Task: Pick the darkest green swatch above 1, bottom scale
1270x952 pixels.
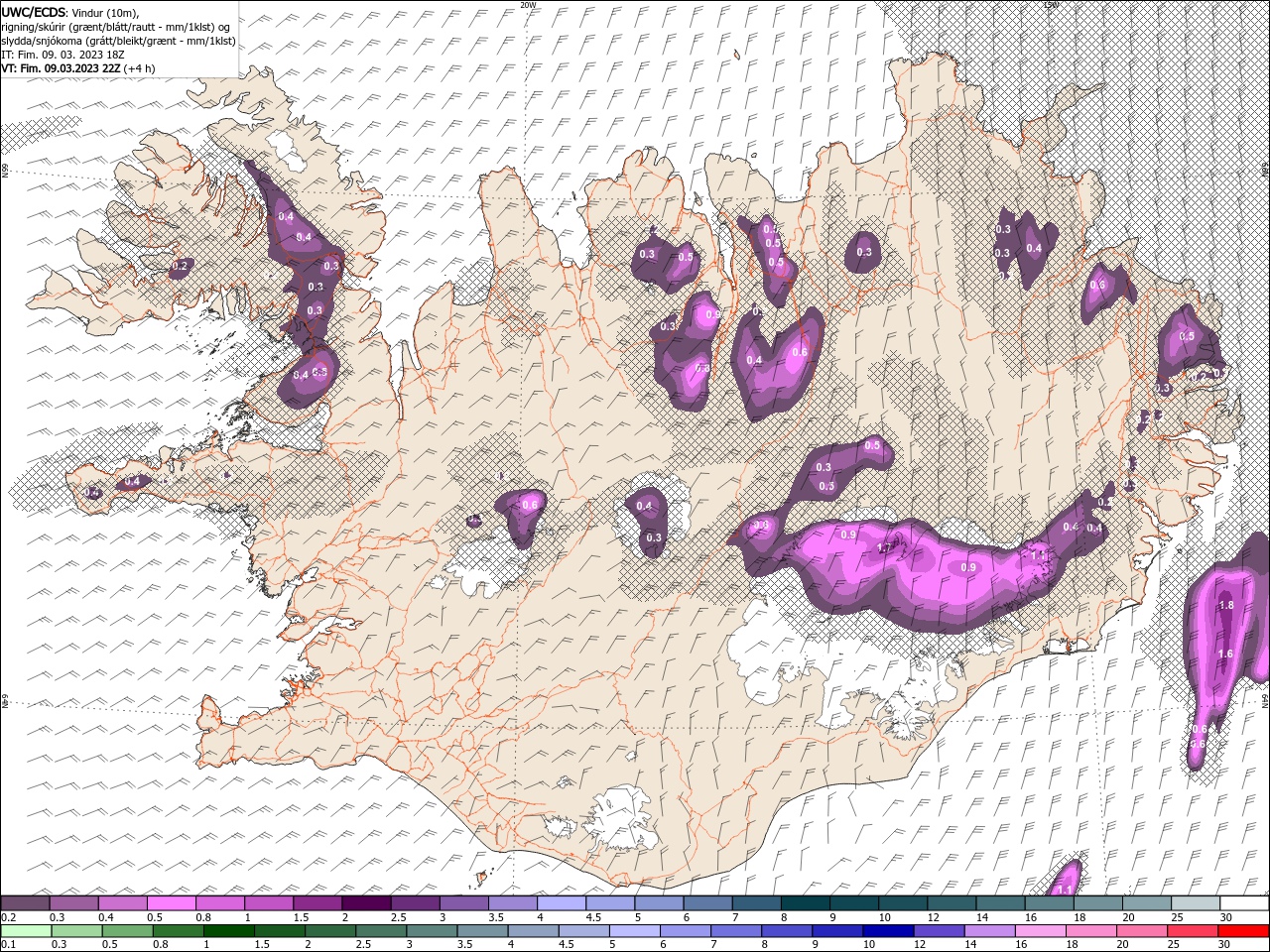Action: click(x=228, y=931)
